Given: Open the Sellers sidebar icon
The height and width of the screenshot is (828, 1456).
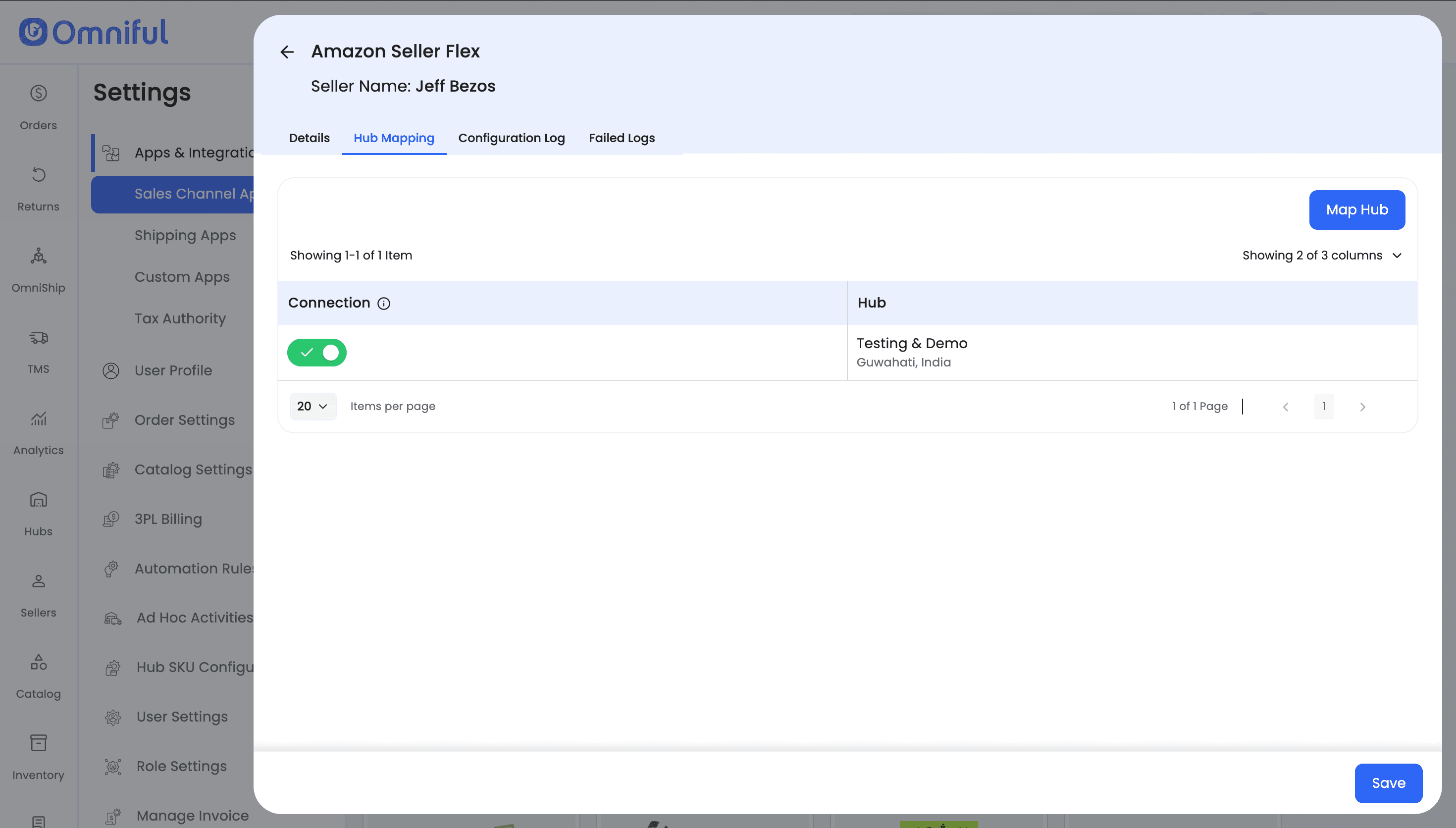Looking at the screenshot, I should [x=38, y=581].
